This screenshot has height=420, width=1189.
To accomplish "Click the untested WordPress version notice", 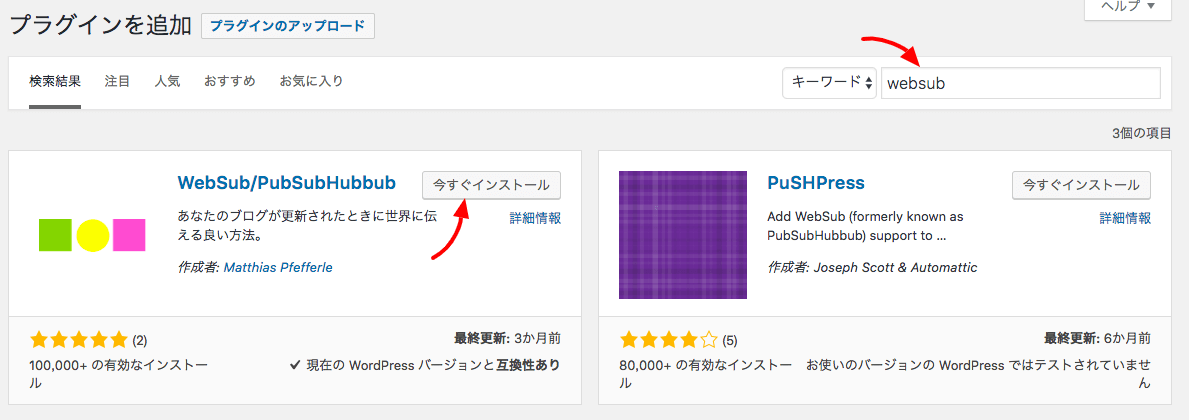I will [x=978, y=374].
